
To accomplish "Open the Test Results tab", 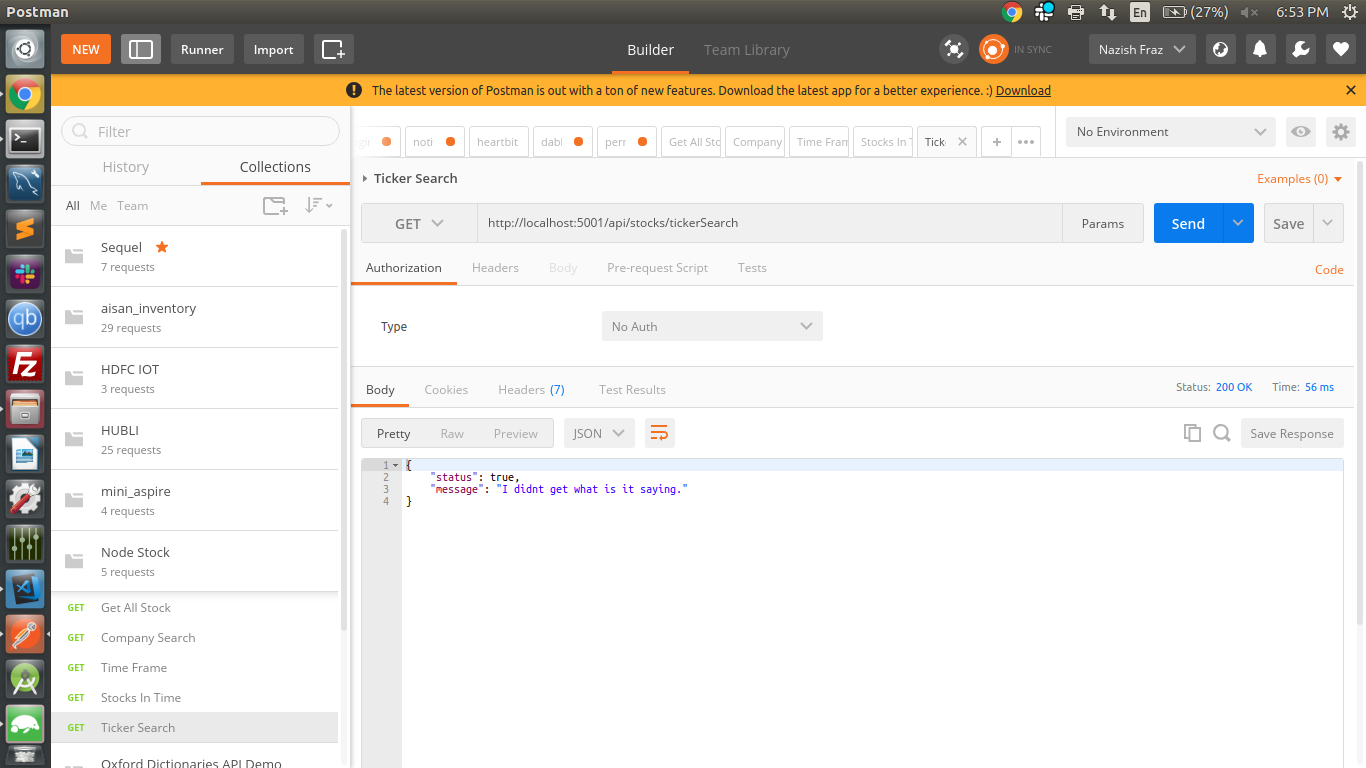I will (x=632, y=390).
